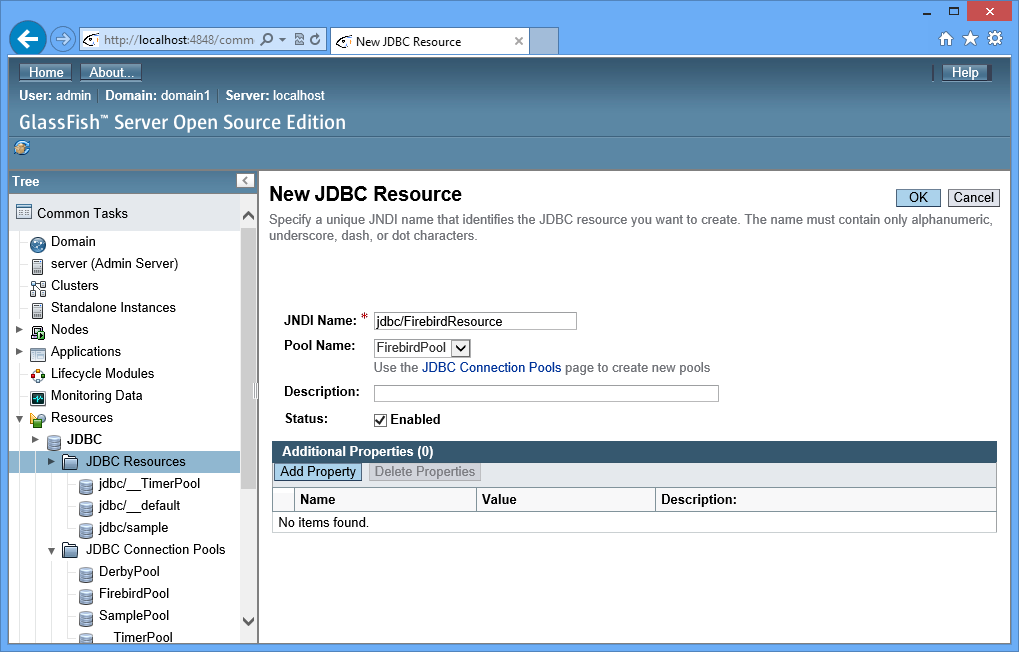1019x652 pixels.
Task: Click the Common Tasks icon
Action: tap(24, 212)
